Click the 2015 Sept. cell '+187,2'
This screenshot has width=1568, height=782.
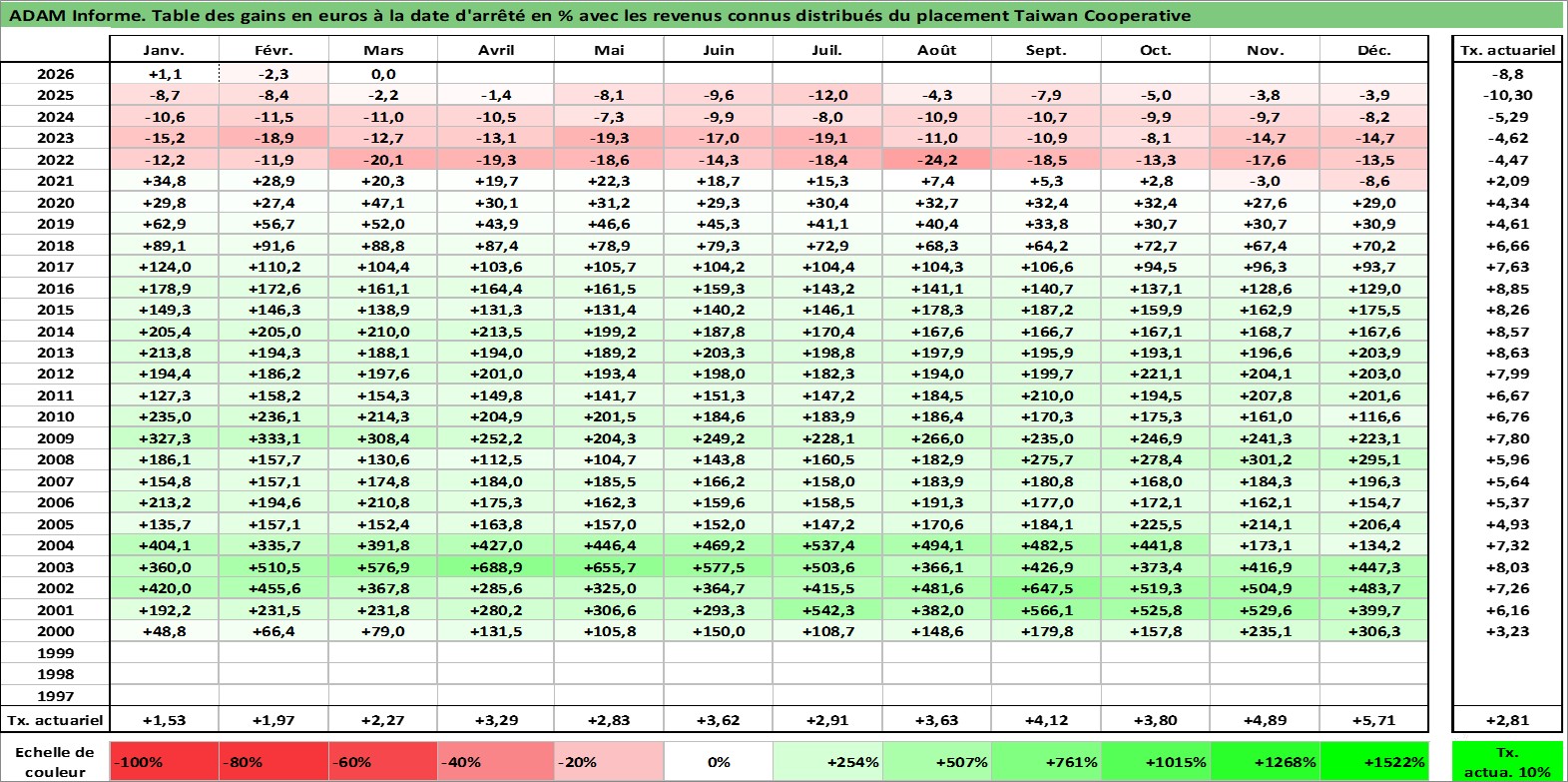pyautogui.click(x=1046, y=310)
